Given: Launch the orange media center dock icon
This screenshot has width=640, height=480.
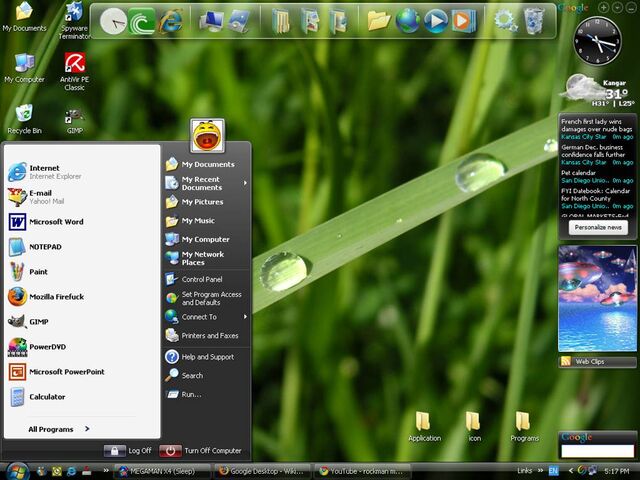Looking at the screenshot, I should click(463, 21).
